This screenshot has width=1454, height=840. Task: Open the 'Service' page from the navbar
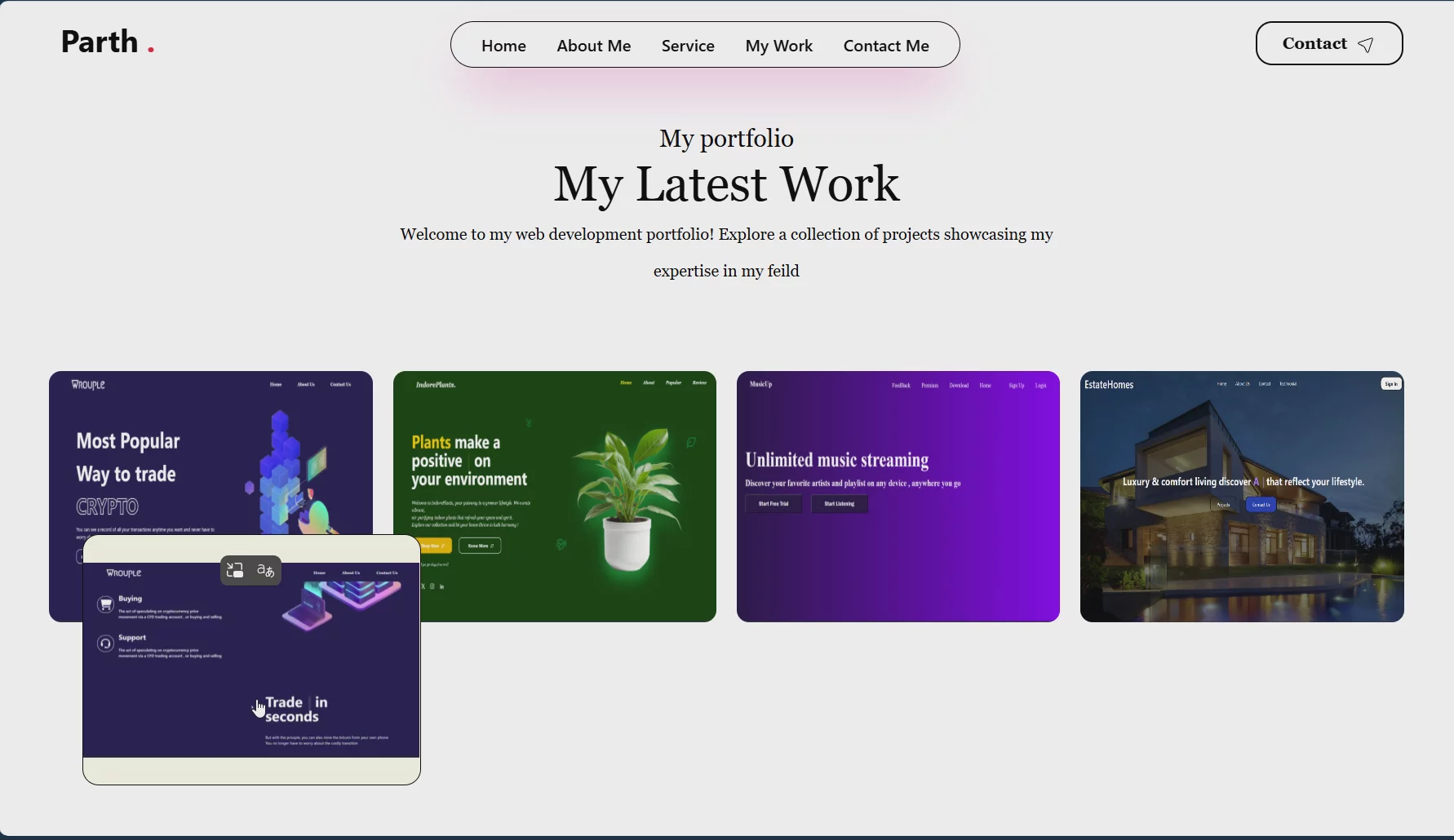pyautogui.click(x=688, y=46)
